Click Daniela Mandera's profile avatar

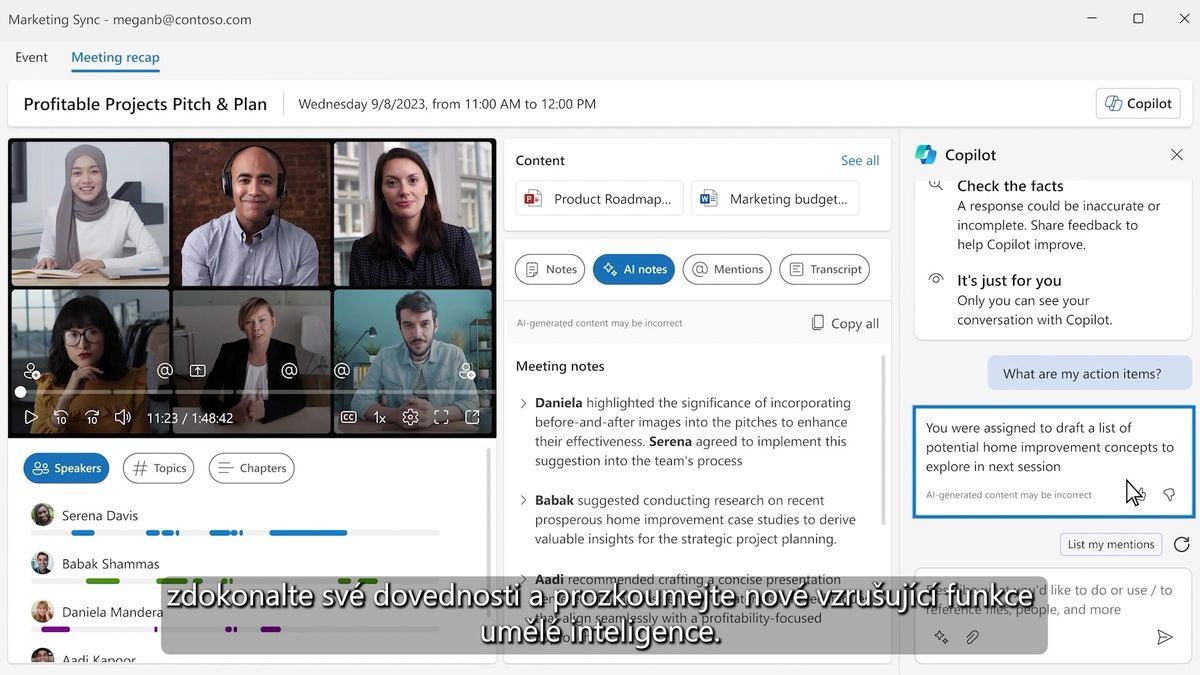coord(42,611)
